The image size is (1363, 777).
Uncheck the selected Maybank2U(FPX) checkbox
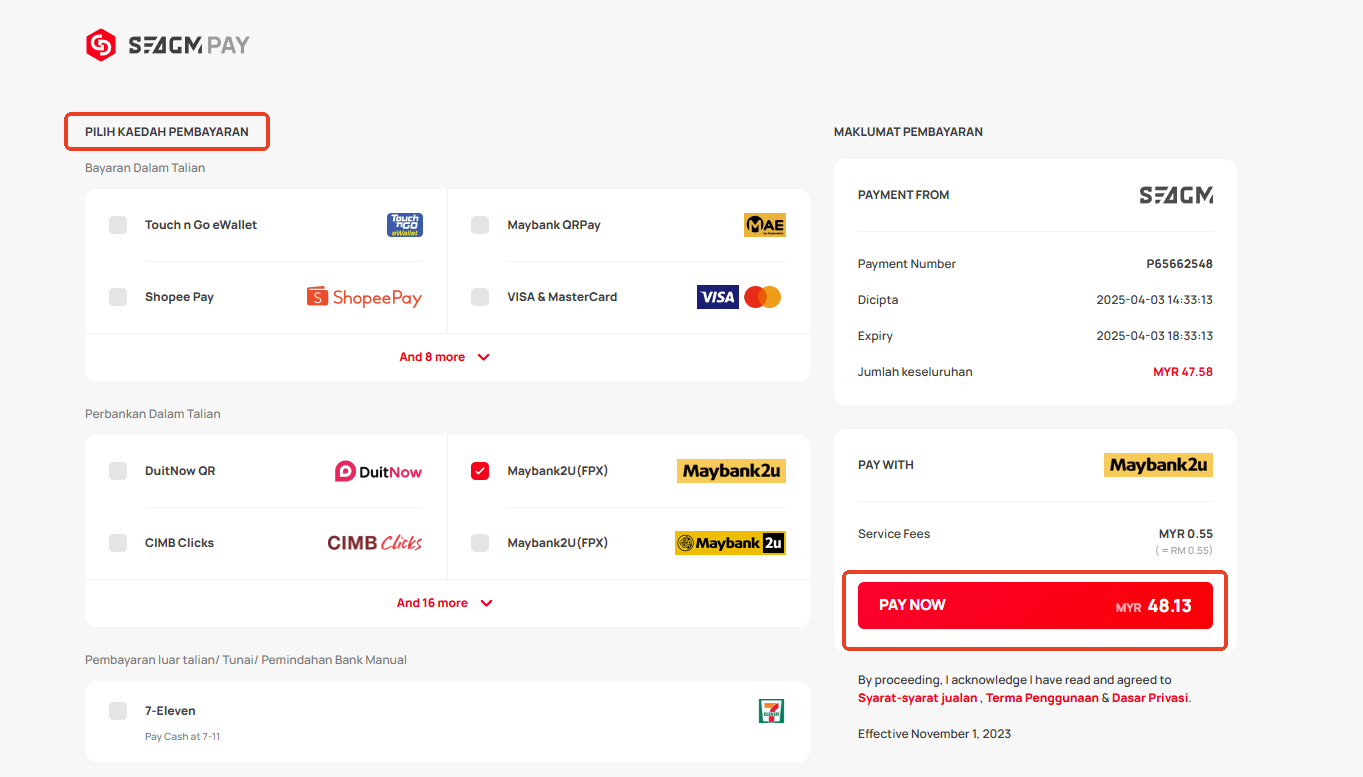(480, 471)
